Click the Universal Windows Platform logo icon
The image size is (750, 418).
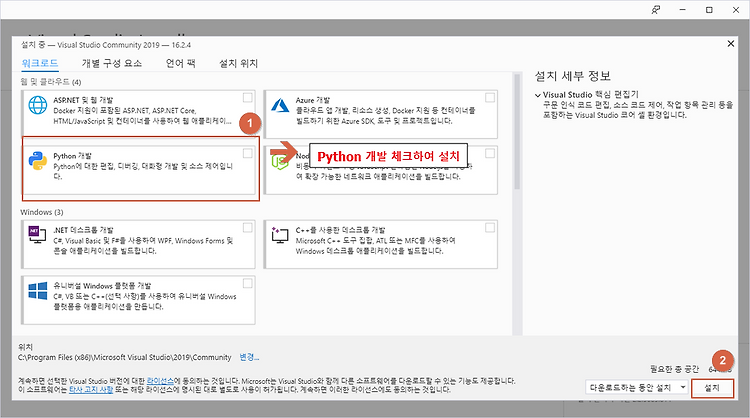[x=38, y=290]
